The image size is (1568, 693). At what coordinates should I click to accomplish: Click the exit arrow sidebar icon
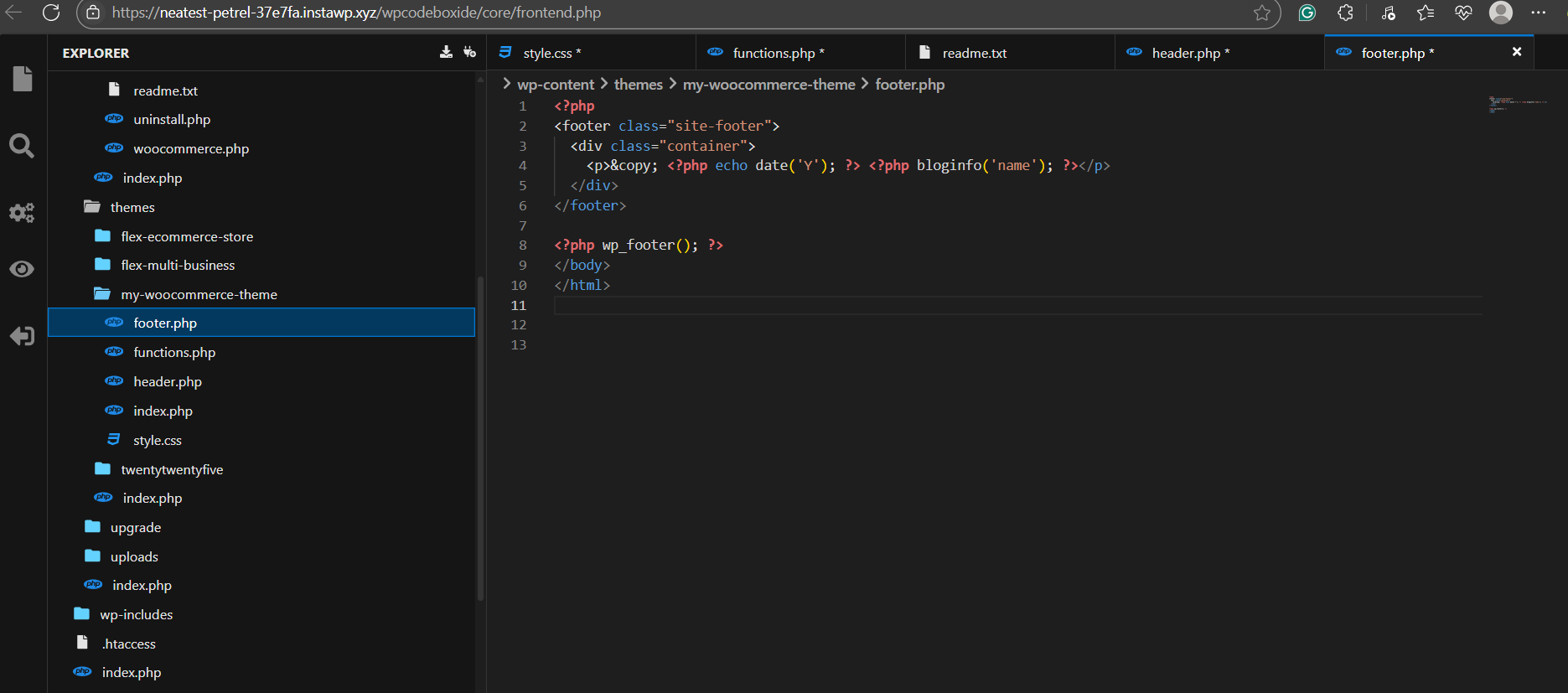click(22, 336)
